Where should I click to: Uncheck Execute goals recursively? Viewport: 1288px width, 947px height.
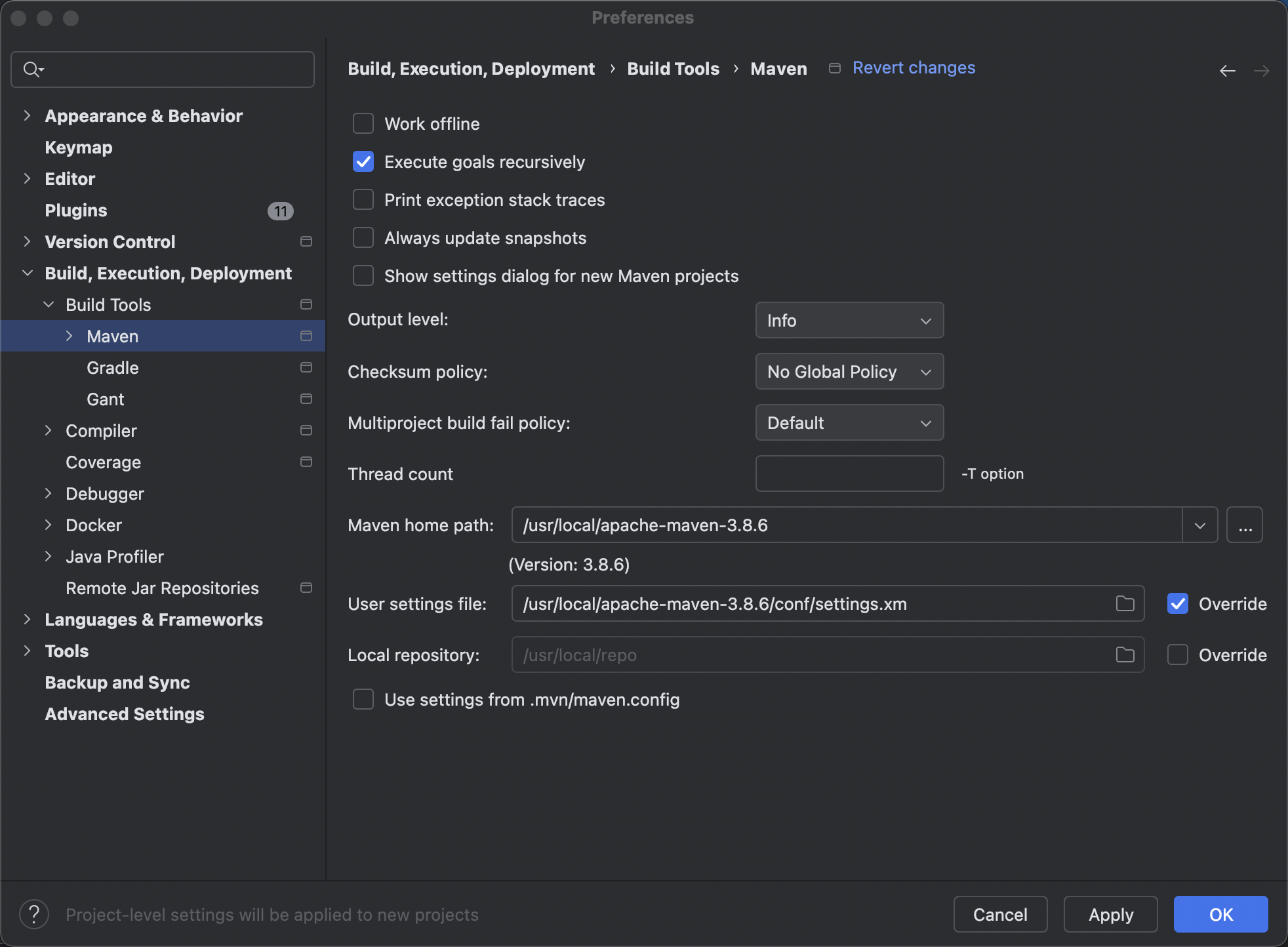(363, 161)
